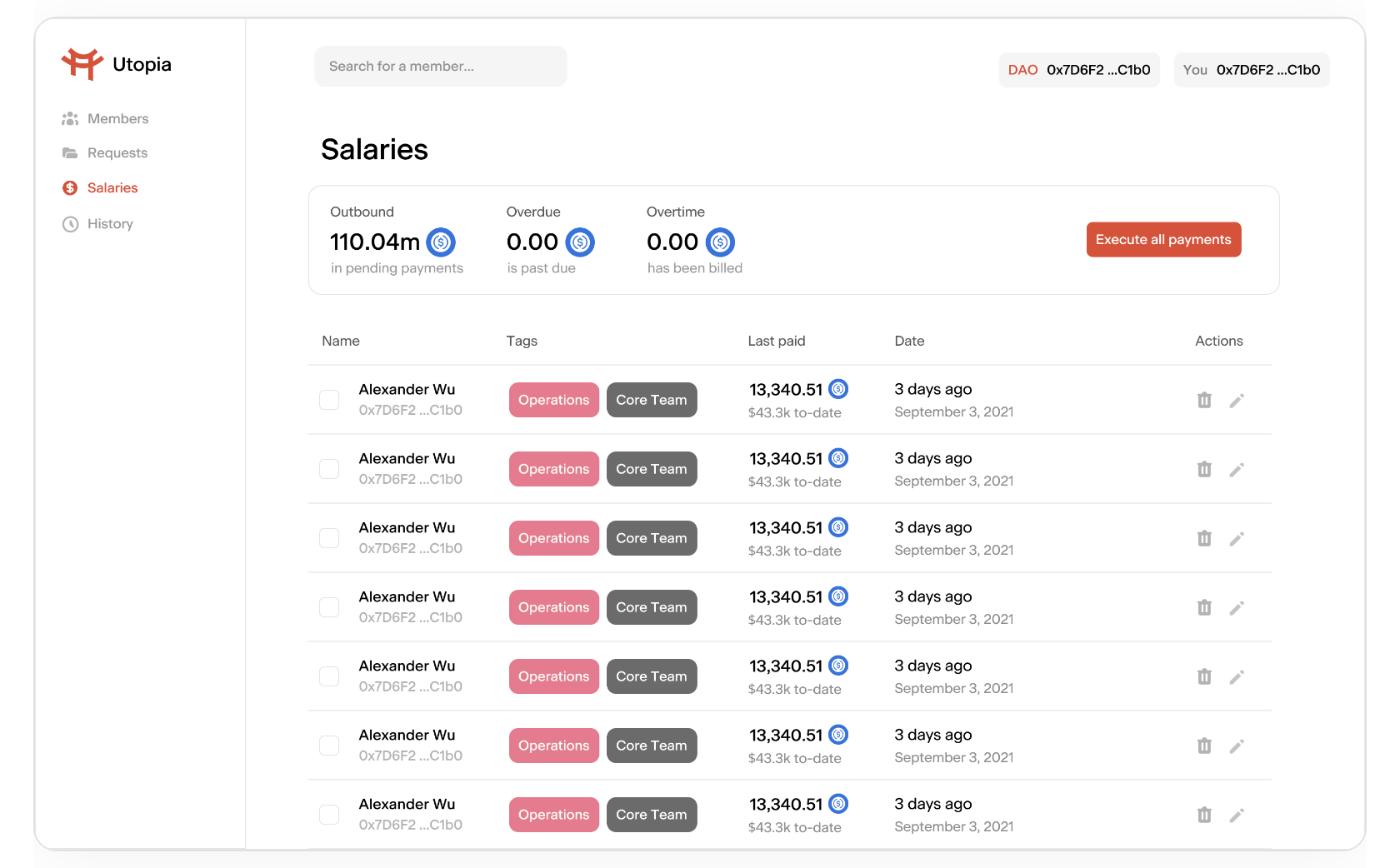Viewport: 1385px width, 868px height.
Task: Click the Outbound USDC coin icon
Action: [x=441, y=242]
